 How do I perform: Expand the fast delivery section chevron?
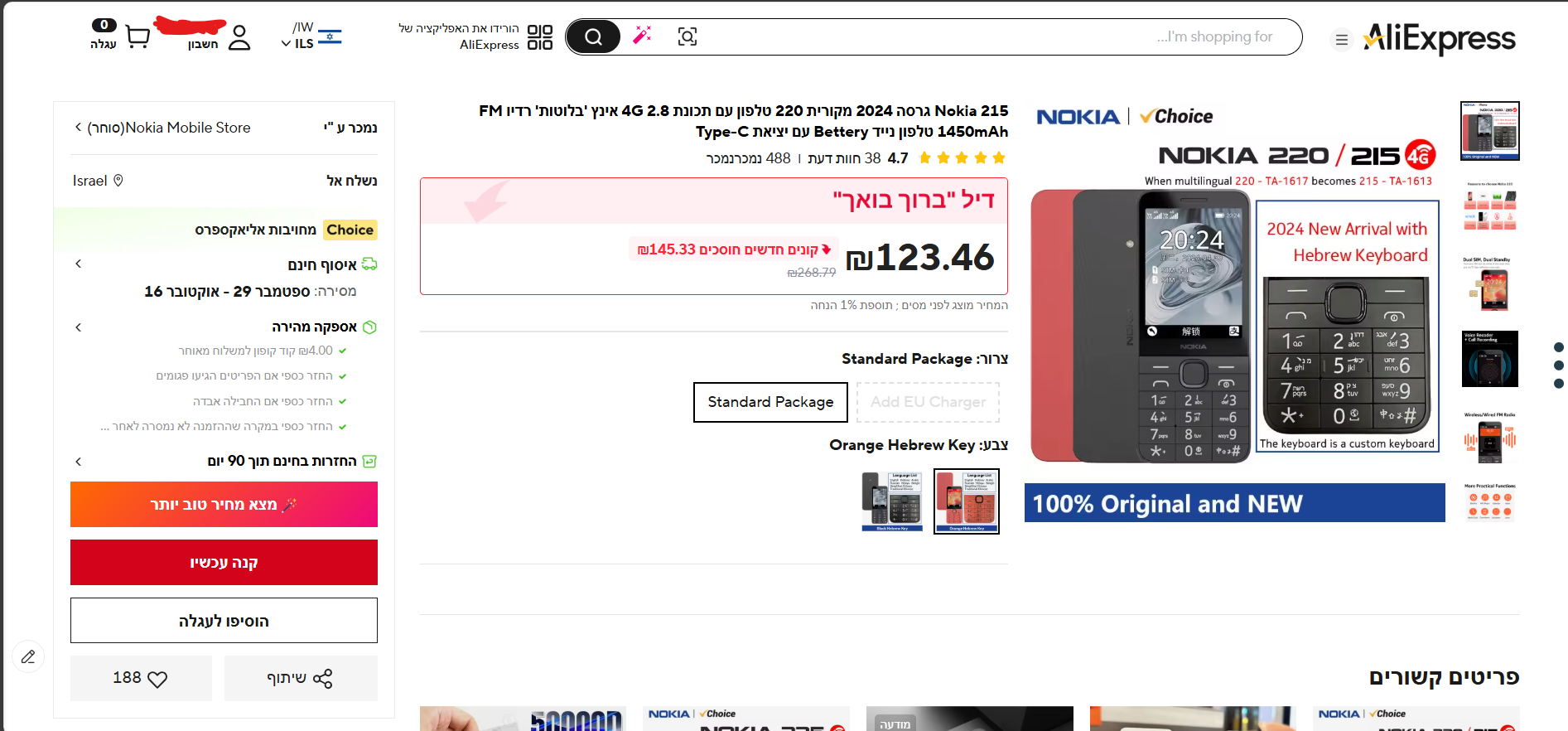(79, 327)
